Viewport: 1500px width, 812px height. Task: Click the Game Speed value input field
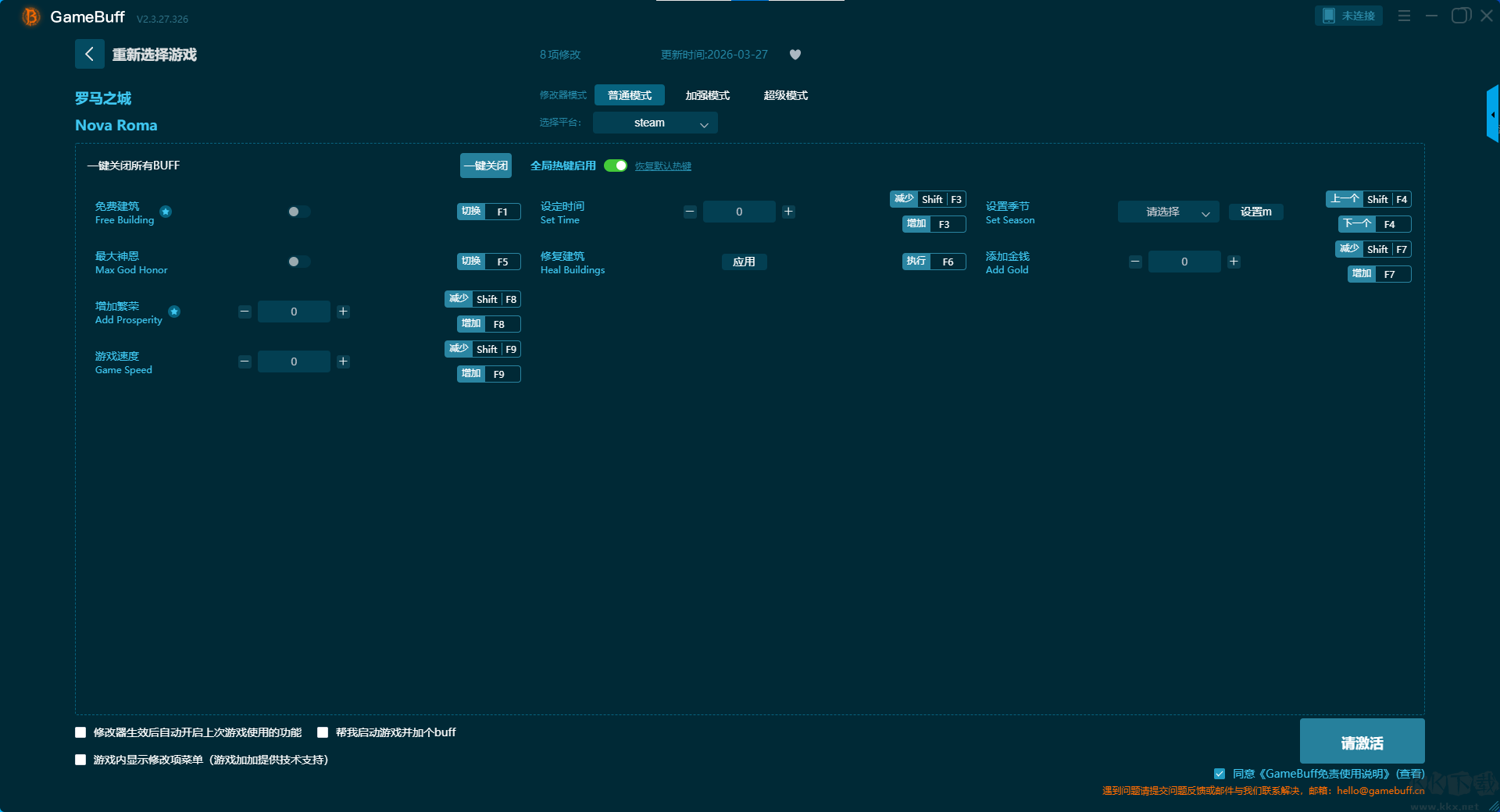tap(294, 361)
